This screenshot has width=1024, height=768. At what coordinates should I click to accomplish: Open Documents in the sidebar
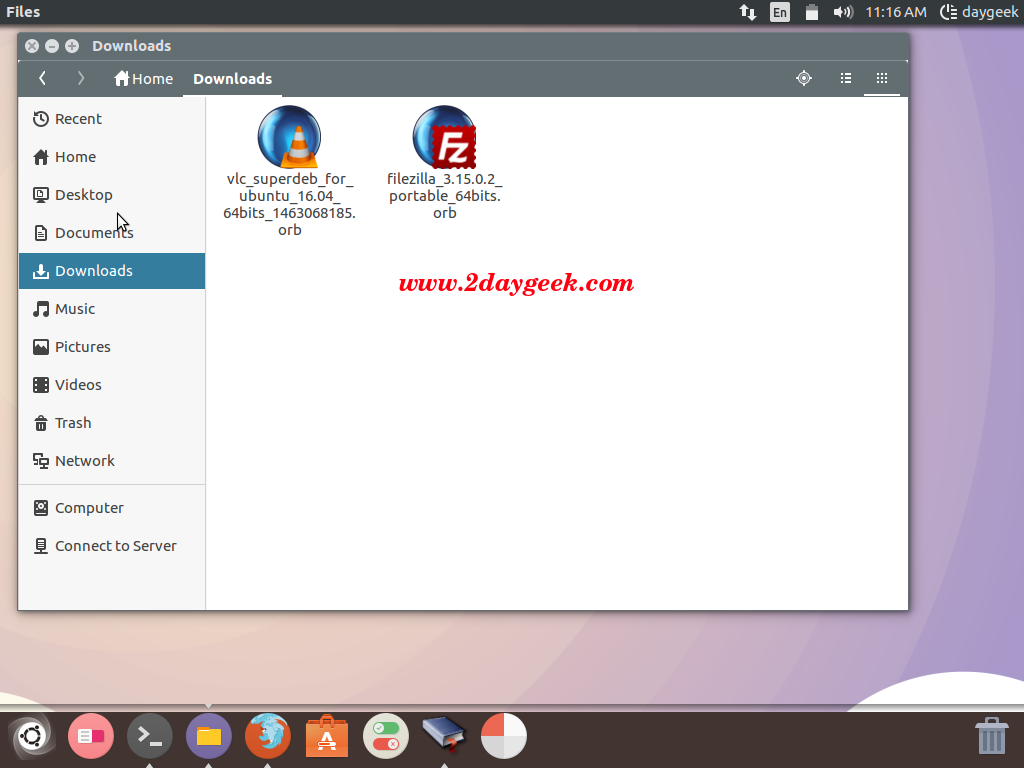[x=112, y=232]
